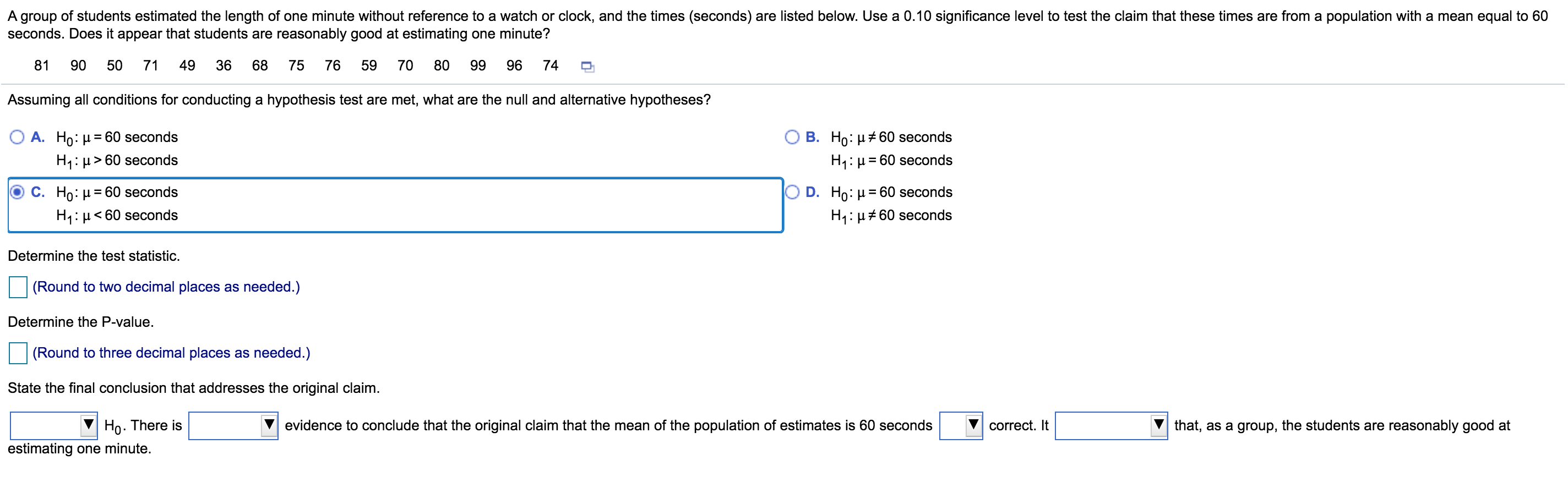Viewport: 1568px width, 482px height.
Task: Click the test statistic answer box
Action: click(18, 287)
